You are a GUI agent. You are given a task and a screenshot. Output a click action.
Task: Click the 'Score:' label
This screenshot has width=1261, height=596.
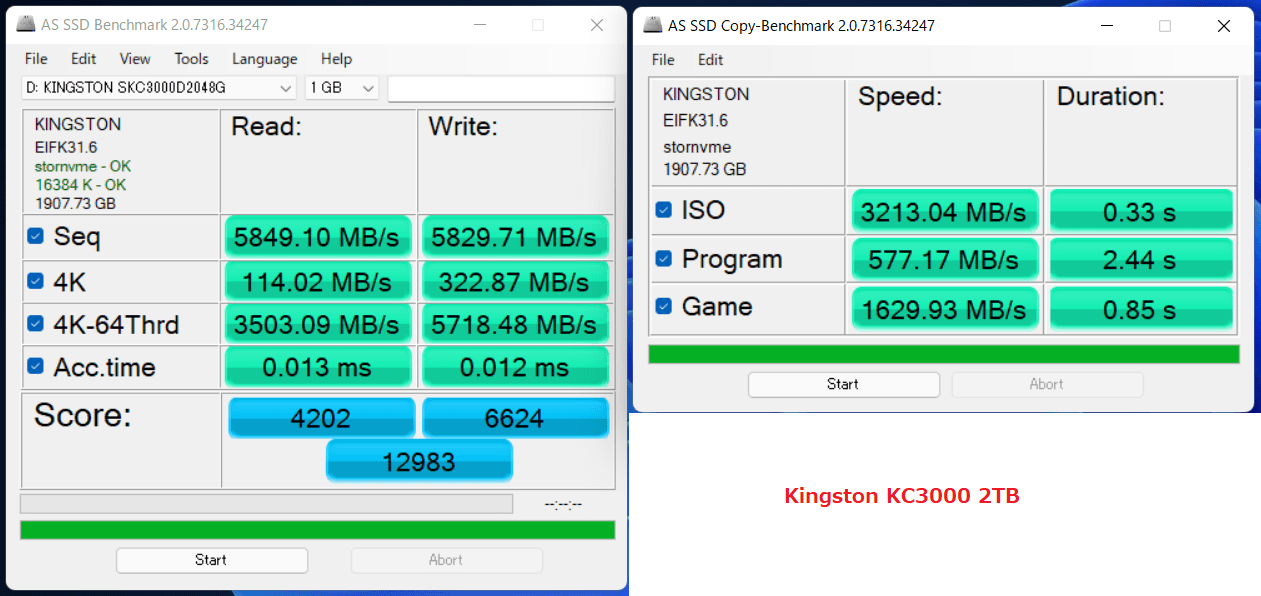[x=83, y=416]
